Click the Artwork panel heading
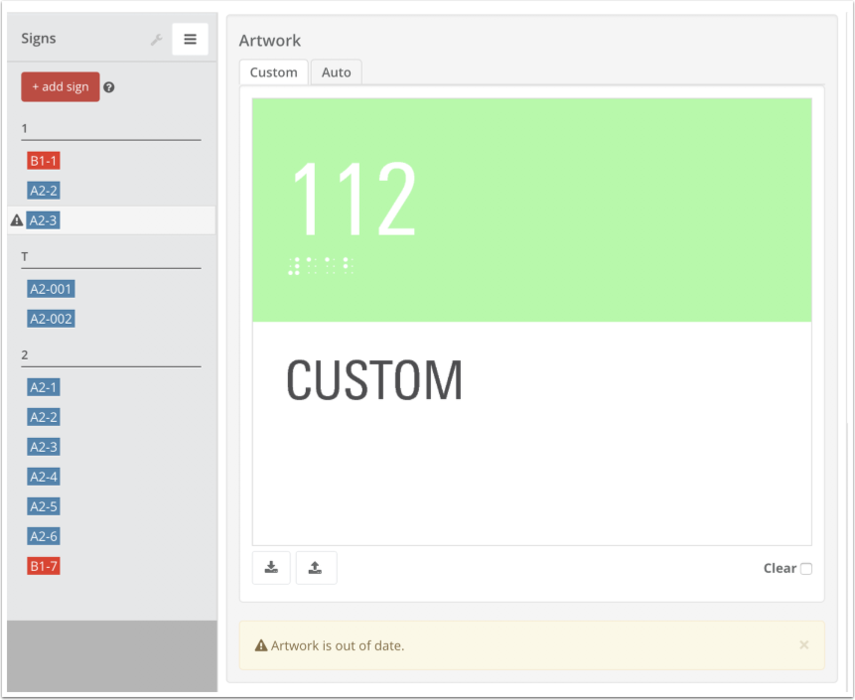This screenshot has width=855, height=700. 270,40
